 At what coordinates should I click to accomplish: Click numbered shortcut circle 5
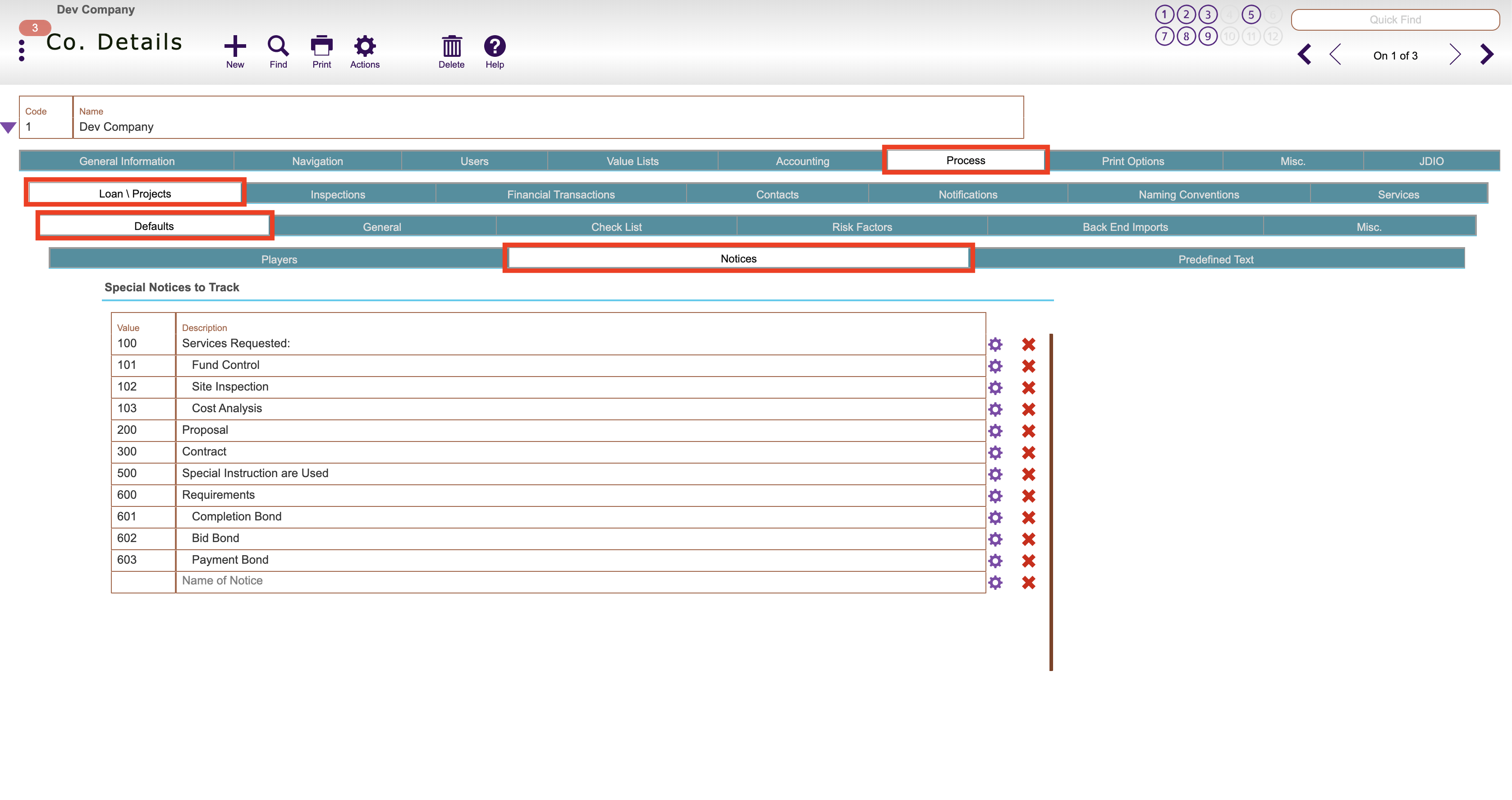(1251, 15)
